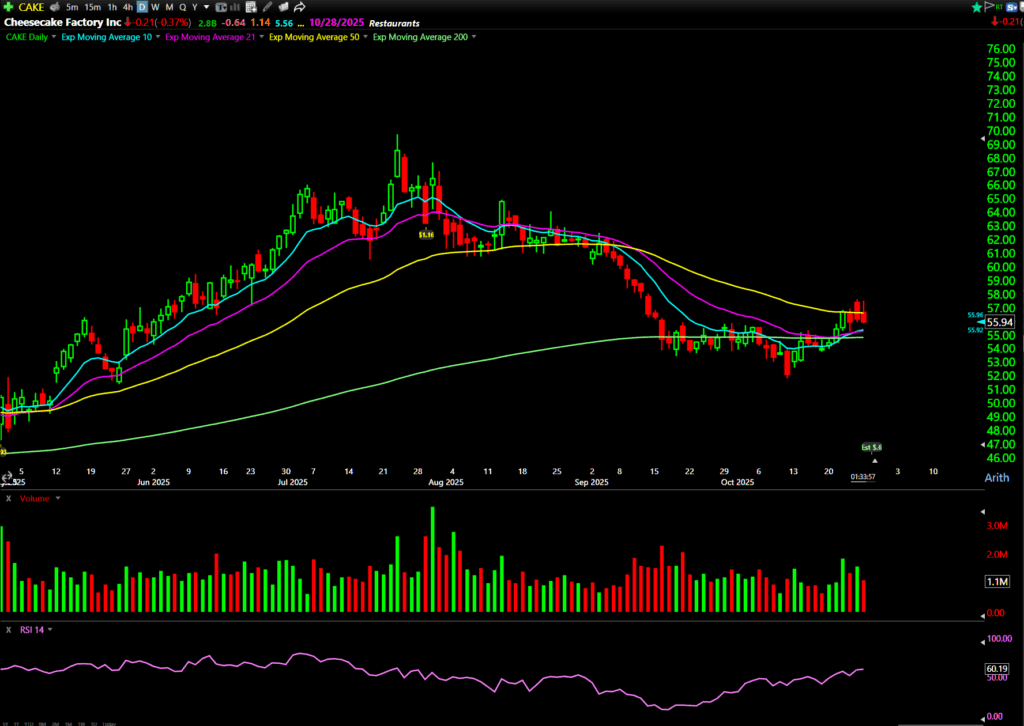Switch to the 5m timeframe
Image resolution: width=1024 pixels, height=726 pixels.
pyautogui.click(x=72, y=7)
